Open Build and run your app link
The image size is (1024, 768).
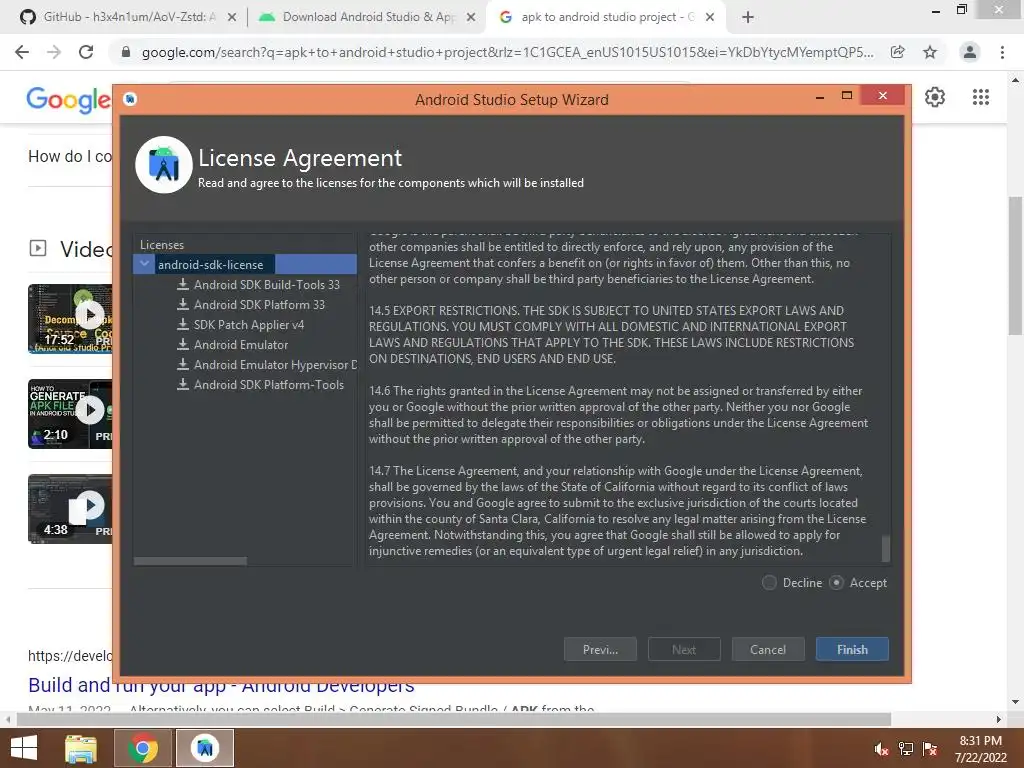(221, 686)
